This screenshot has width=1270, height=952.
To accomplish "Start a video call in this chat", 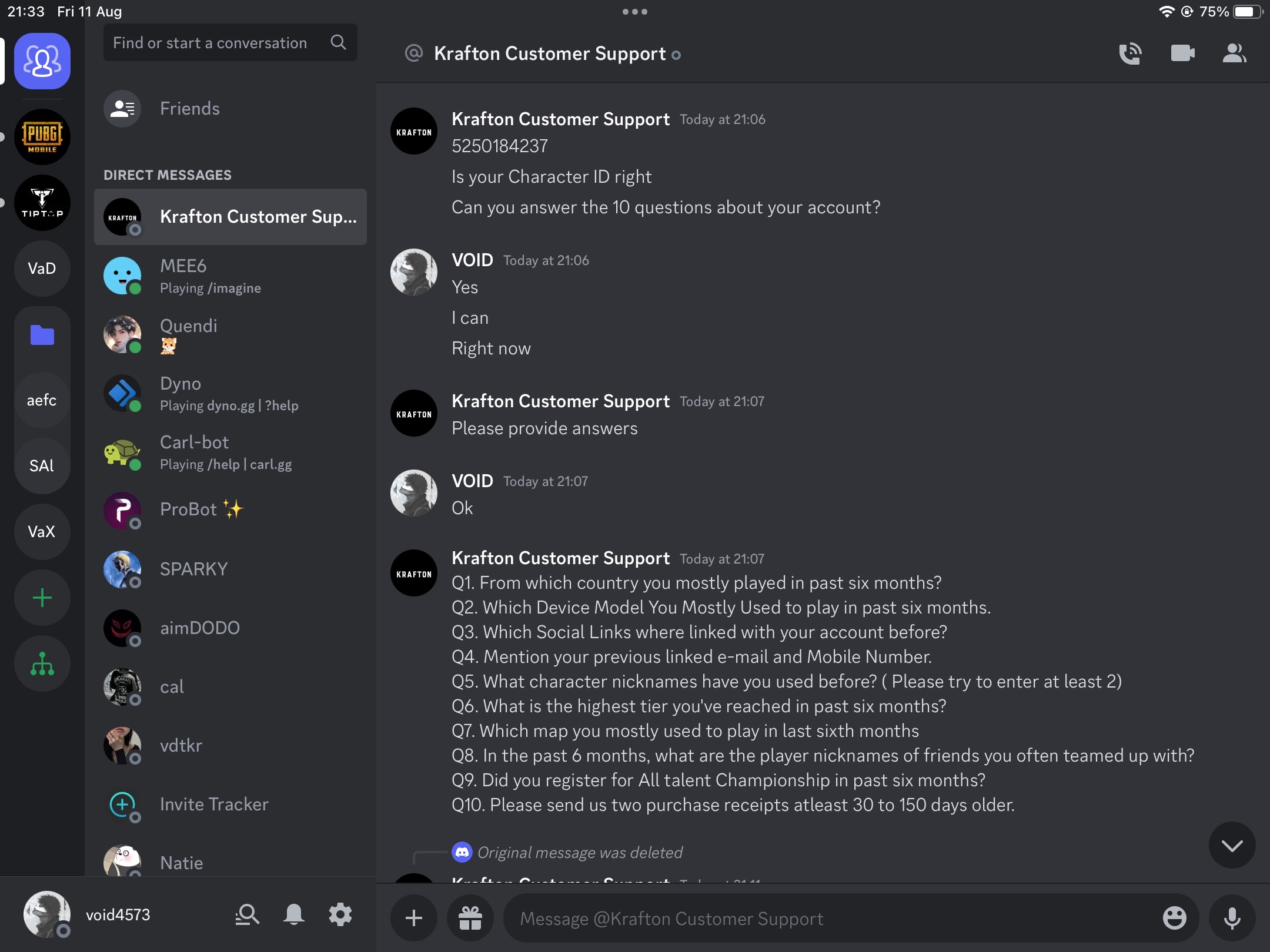I will (x=1182, y=53).
